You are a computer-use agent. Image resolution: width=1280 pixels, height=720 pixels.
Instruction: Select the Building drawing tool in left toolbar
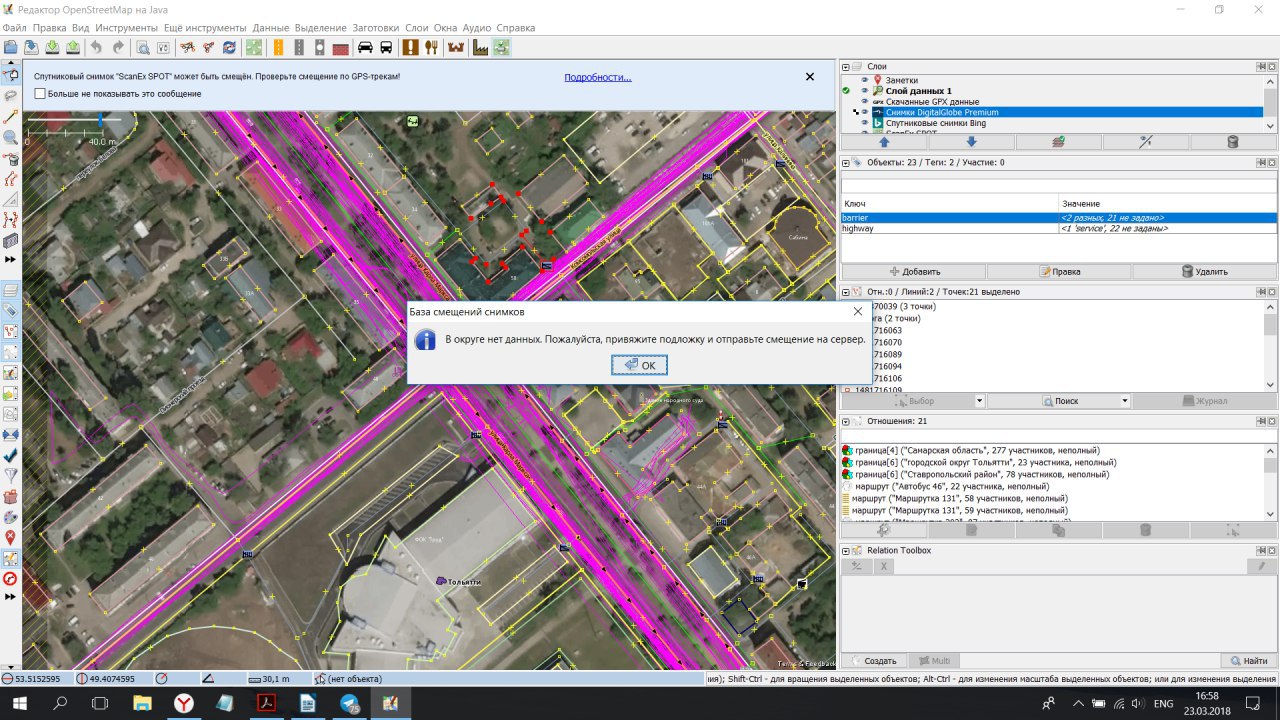pyautogui.click(x=11, y=242)
